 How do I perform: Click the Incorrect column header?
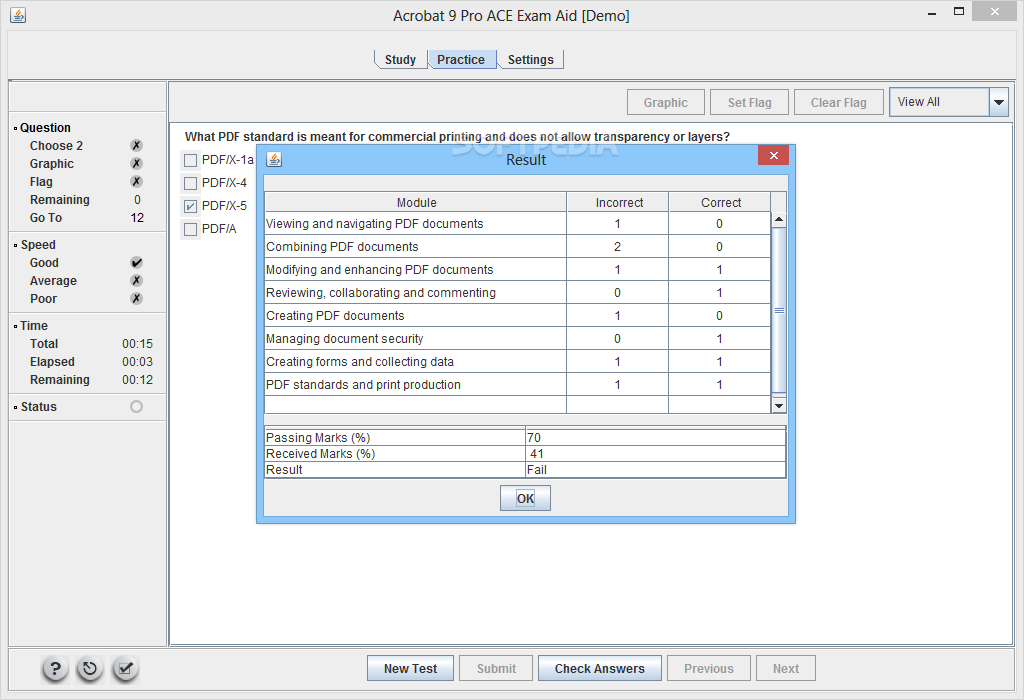[618, 202]
